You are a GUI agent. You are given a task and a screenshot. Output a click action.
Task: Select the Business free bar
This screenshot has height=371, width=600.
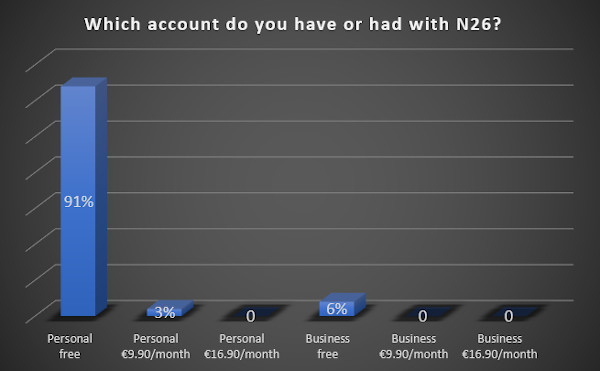click(342, 304)
